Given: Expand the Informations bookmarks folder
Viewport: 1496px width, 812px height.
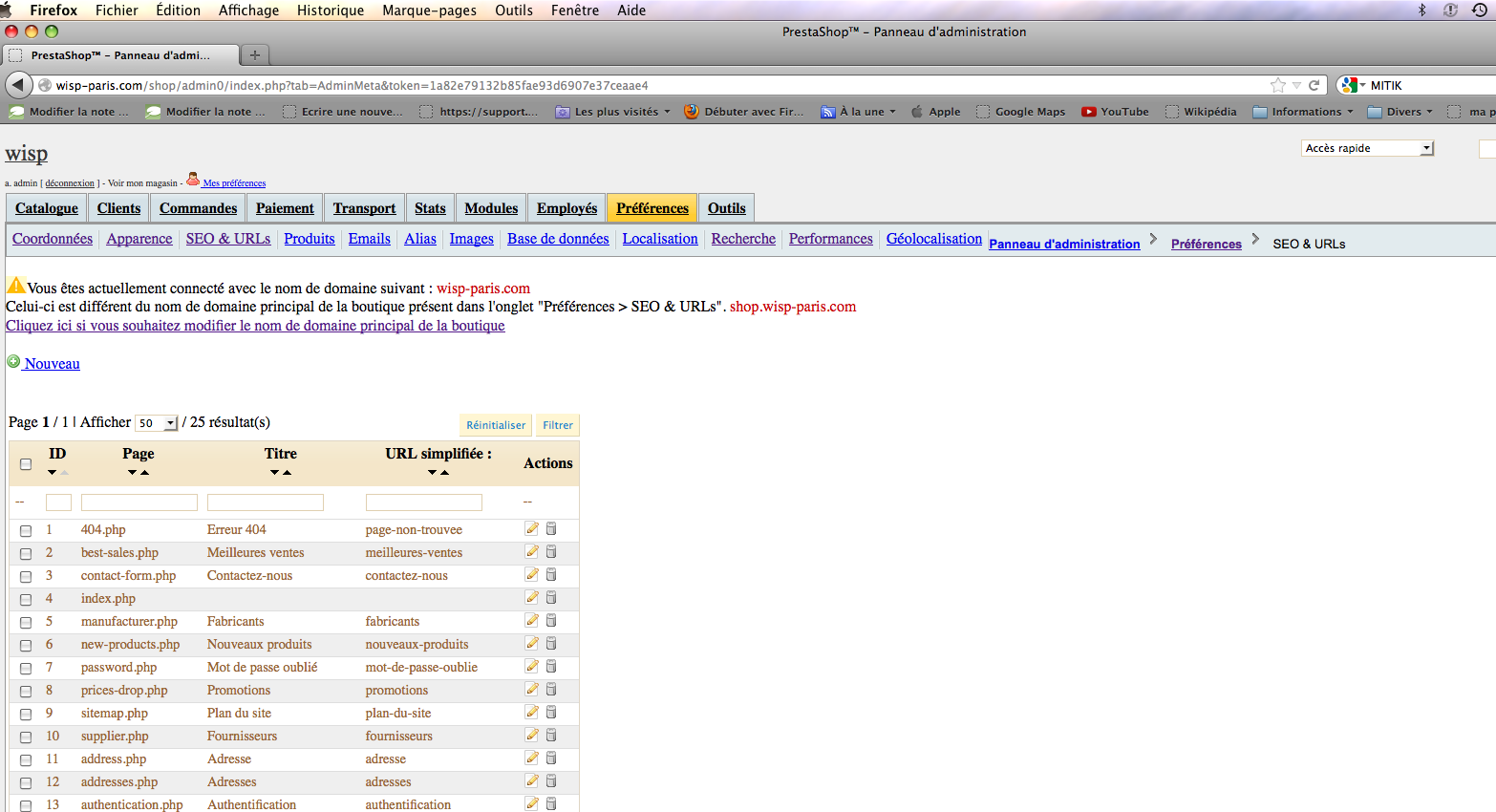Looking at the screenshot, I should pyautogui.click(x=1303, y=112).
